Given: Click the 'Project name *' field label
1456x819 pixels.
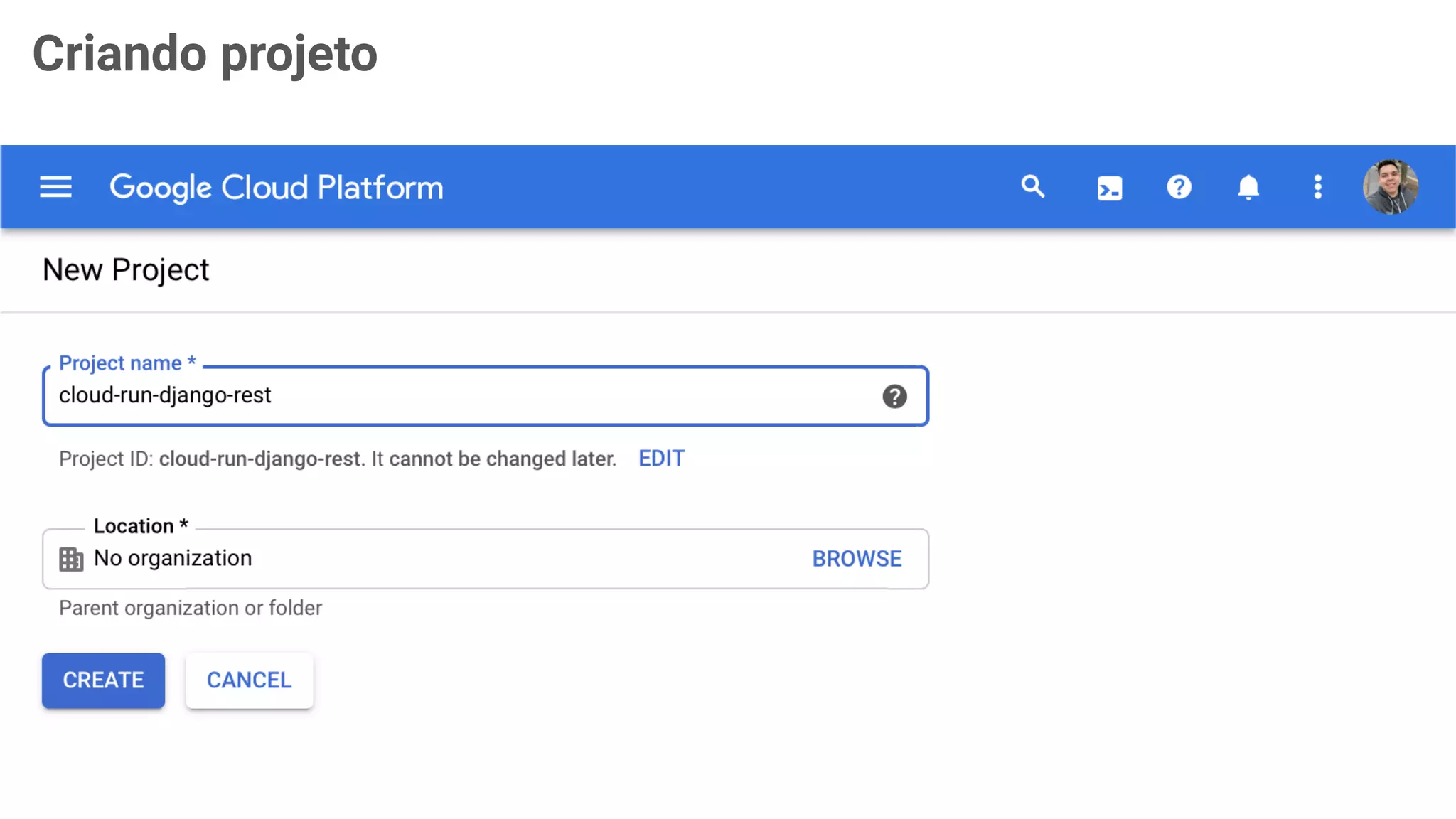Looking at the screenshot, I should pyautogui.click(x=127, y=363).
